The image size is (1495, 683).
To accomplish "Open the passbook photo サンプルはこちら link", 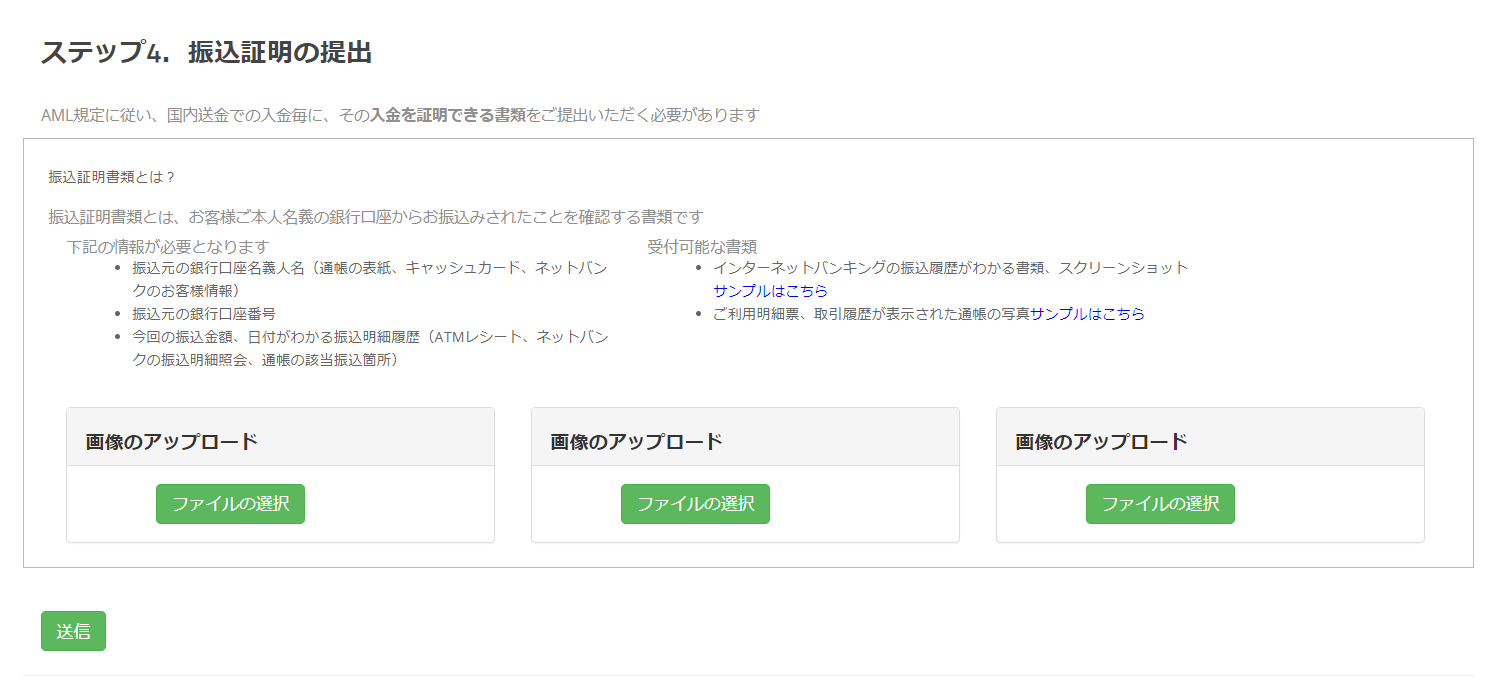I will point(1087,314).
